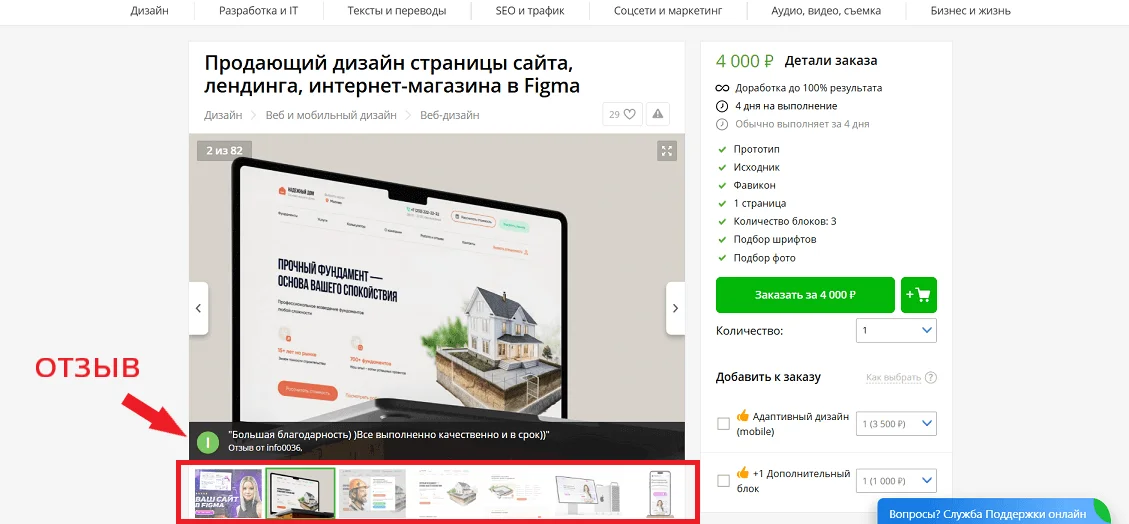Open the 1 (3 500 ₽) dropdown
This screenshot has height=524, width=1129.
pos(896,424)
